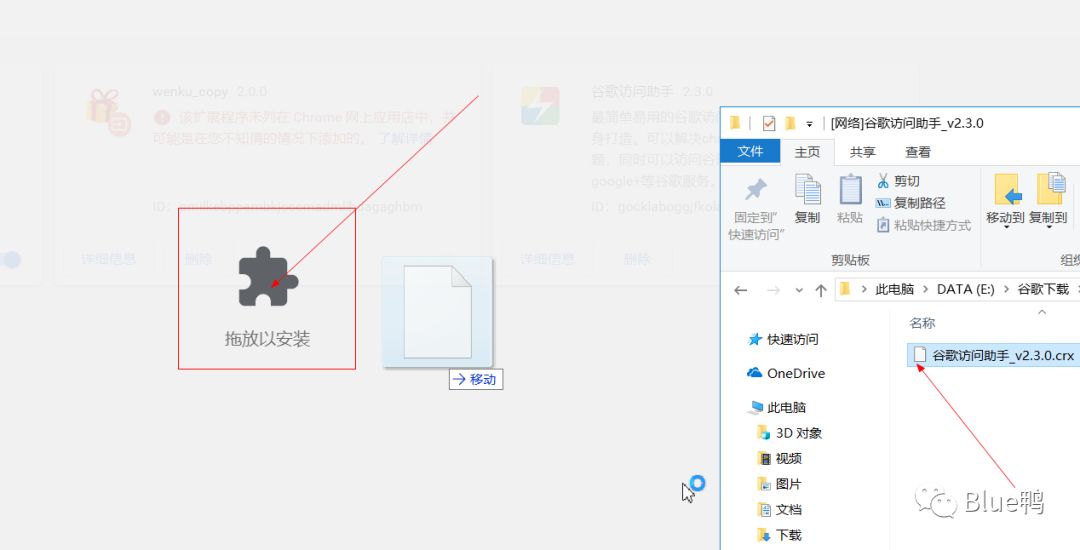Click the OneDrive cloud icon in sidebar
The image size is (1080, 550).
tap(754, 373)
